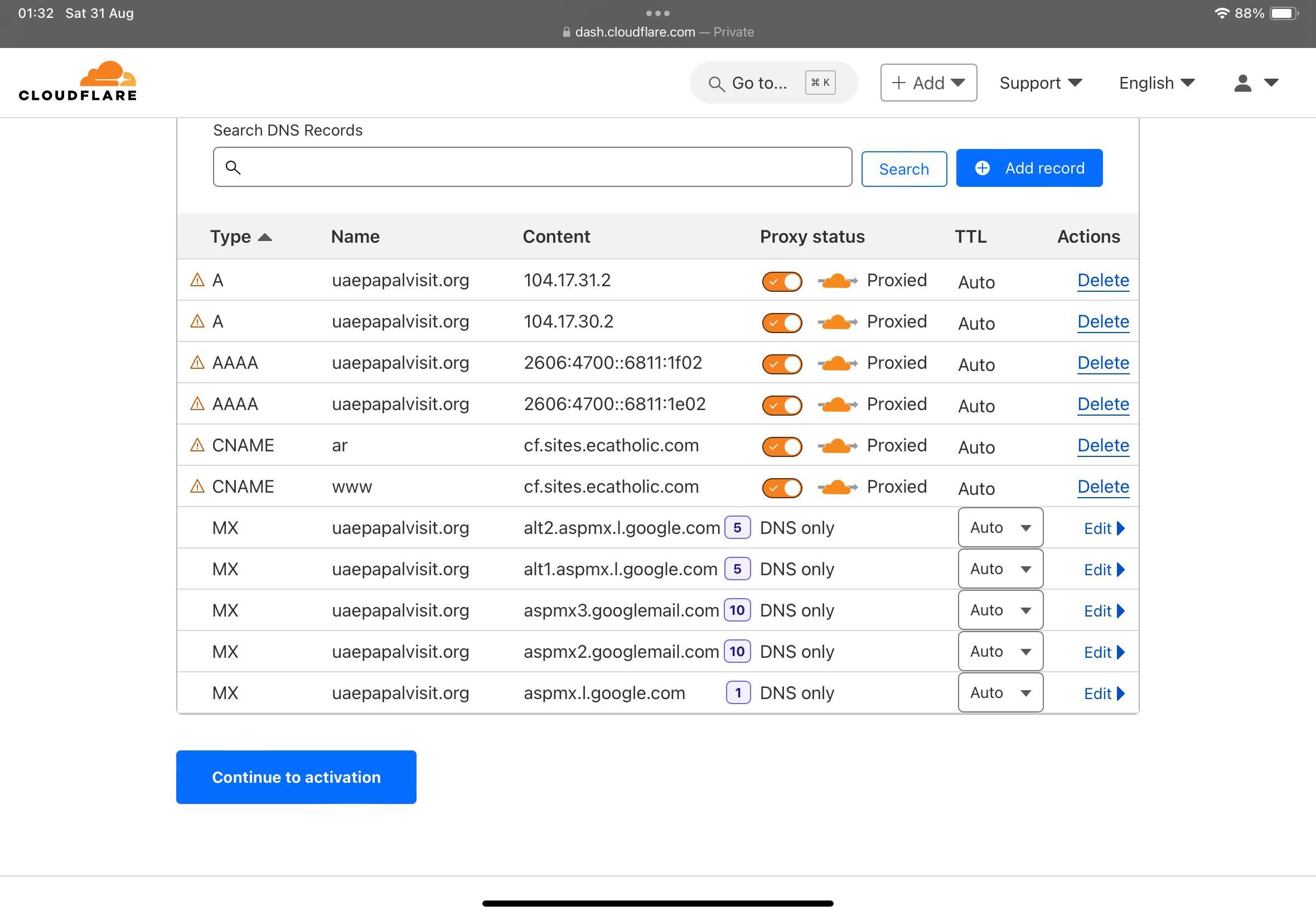Open TTL dropdown for aspmx.l.google.com record
Screen dimensions: 1316x915
point(1000,692)
